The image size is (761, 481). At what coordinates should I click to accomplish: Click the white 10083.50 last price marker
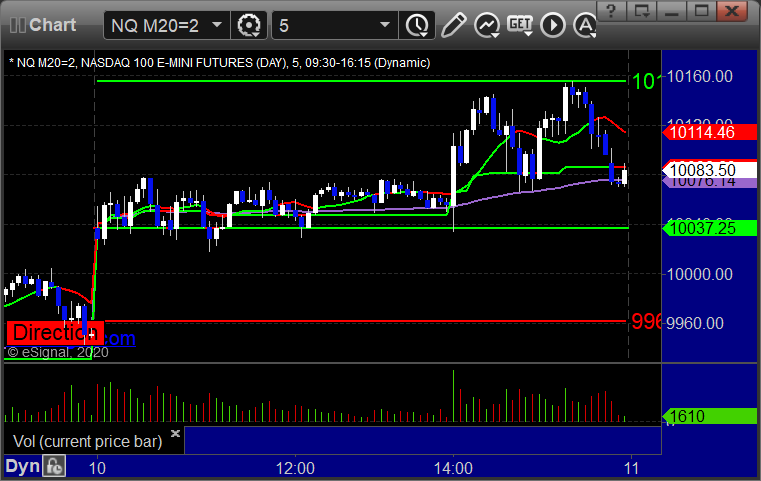point(709,170)
